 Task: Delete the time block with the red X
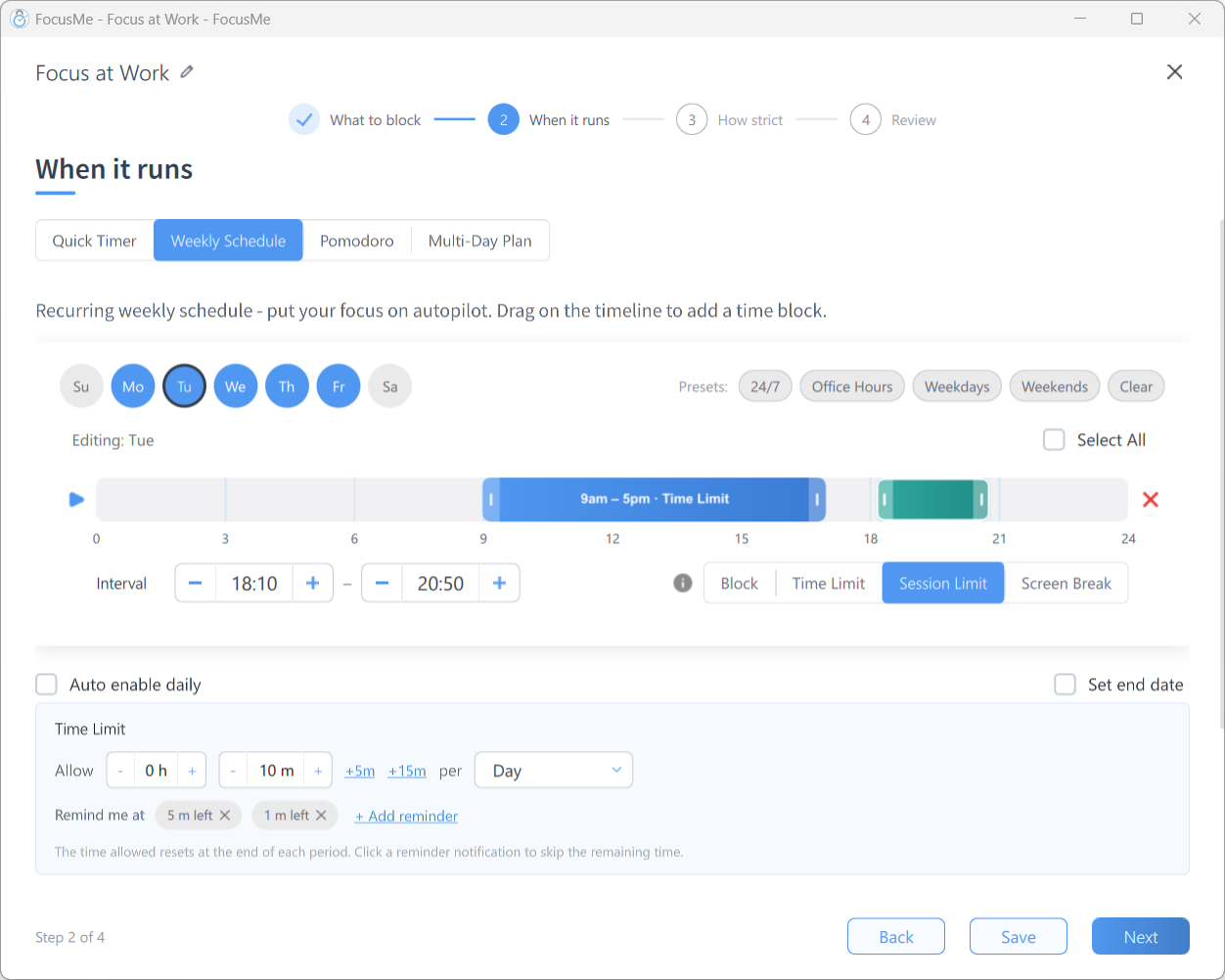click(x=1151, y=500)
